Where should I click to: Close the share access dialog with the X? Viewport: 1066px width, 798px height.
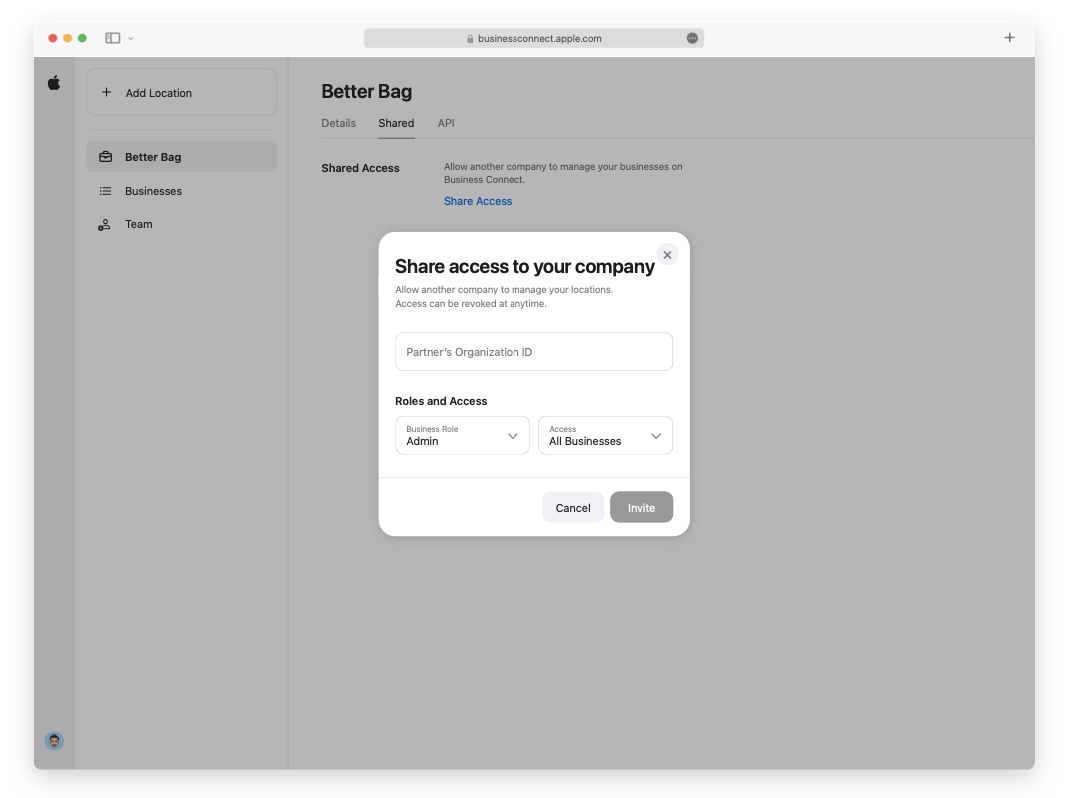pyautogui.click(x=668, y=255)
